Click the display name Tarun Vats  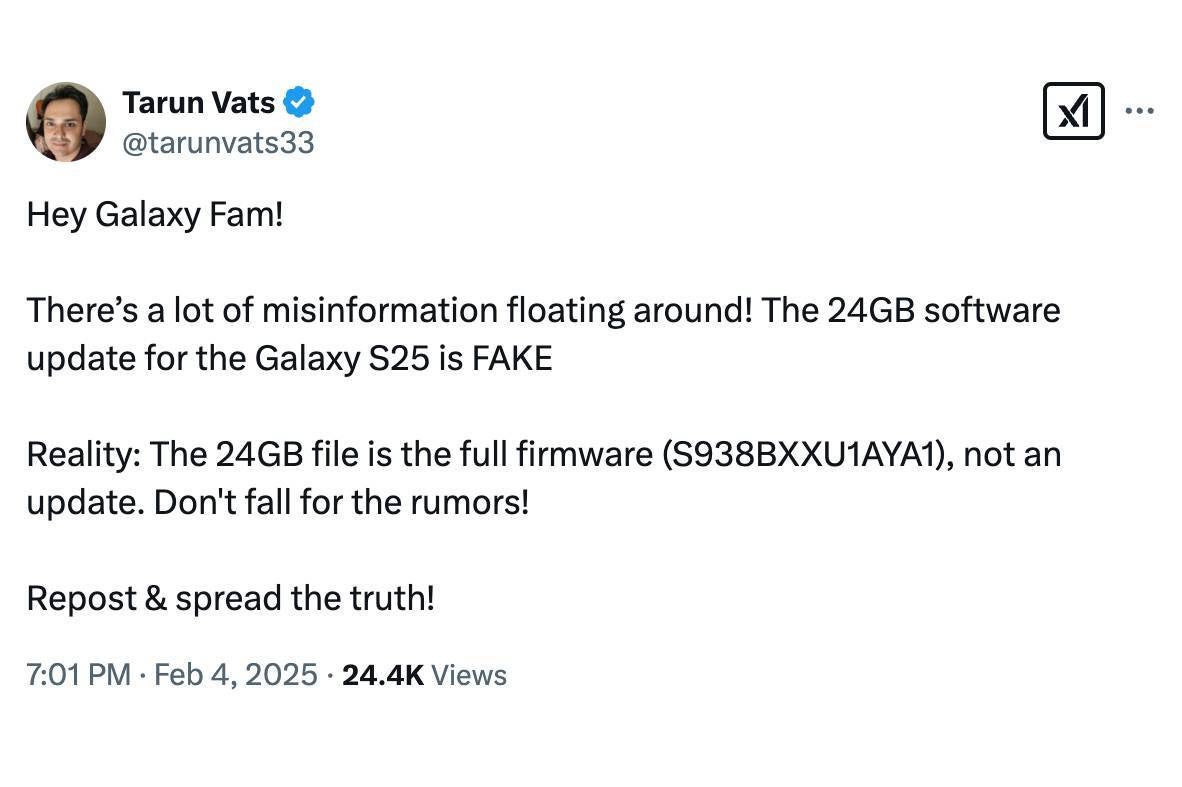[198, 102]
